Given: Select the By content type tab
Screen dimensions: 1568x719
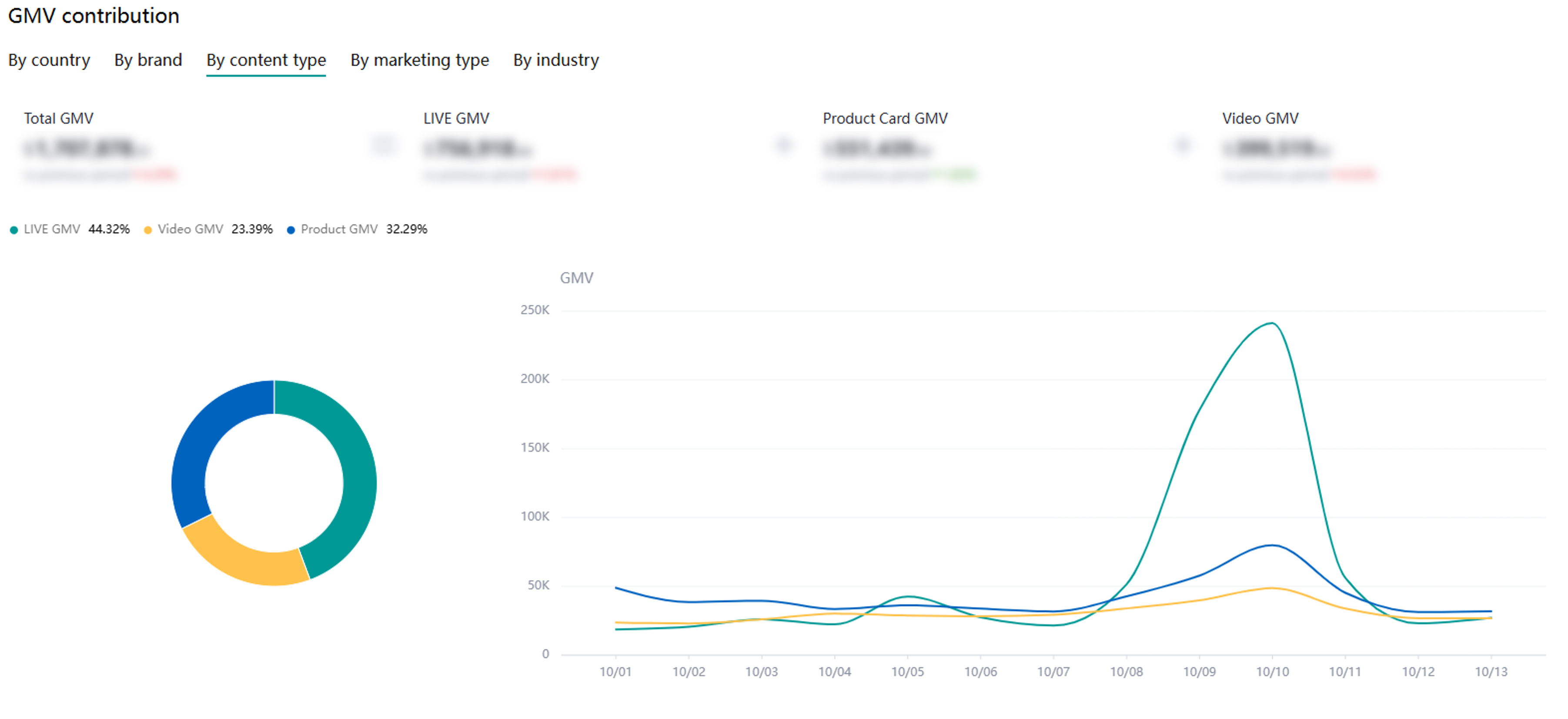Looking at the screenshot, I should tap(266, 60).
